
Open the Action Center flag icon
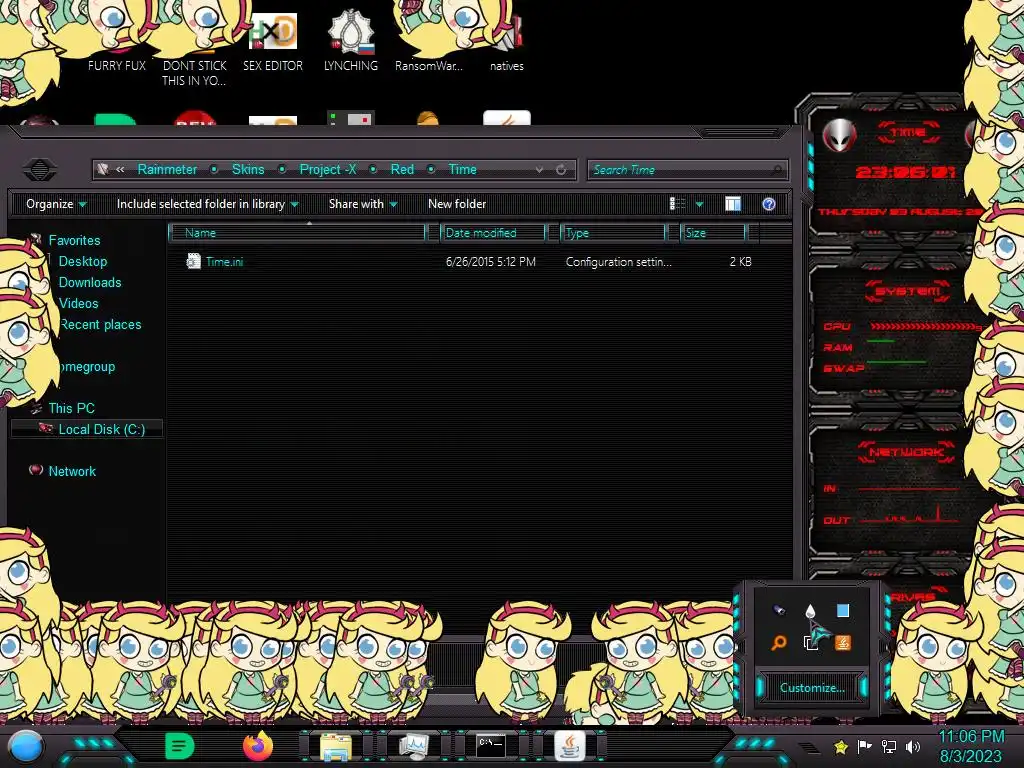click(x=865, y=746)
